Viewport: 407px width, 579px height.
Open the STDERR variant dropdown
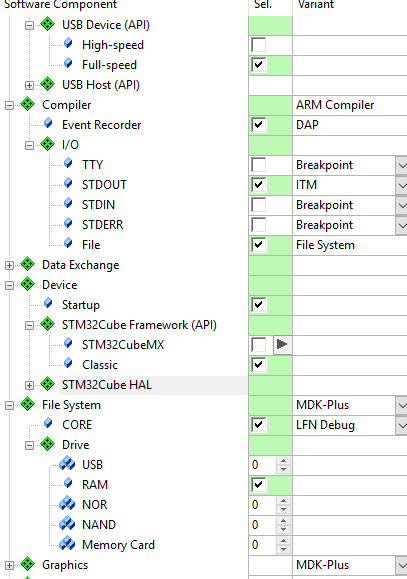[x=401, y=225]
